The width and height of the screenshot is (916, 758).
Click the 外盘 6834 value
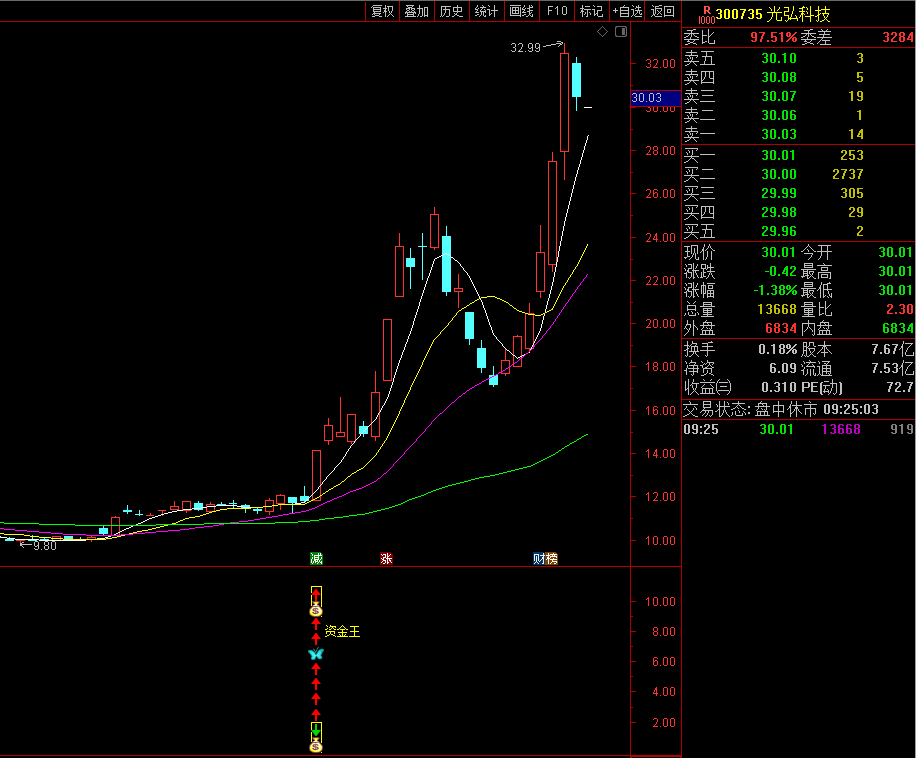(781, 329)
